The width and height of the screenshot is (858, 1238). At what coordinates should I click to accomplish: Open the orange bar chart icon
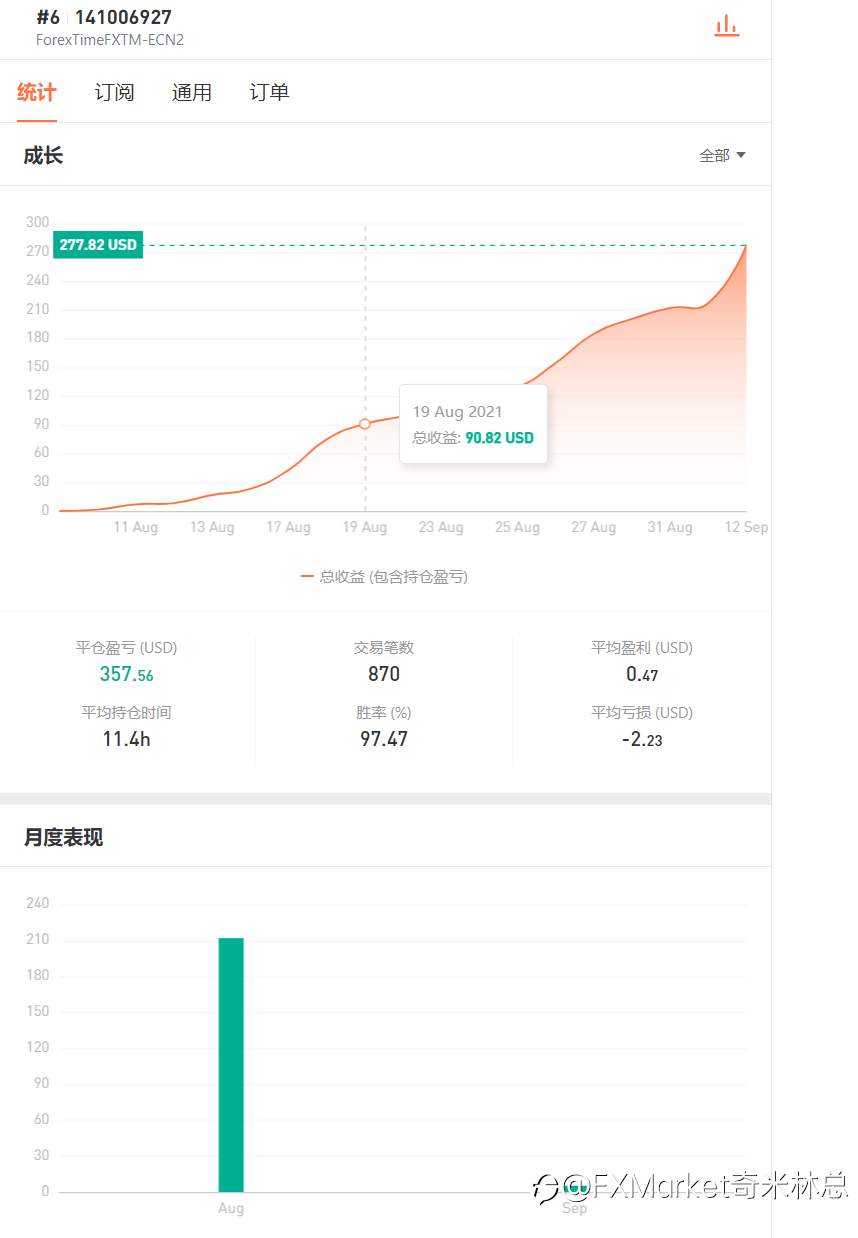pyautogui.click(x=727, y=26)
